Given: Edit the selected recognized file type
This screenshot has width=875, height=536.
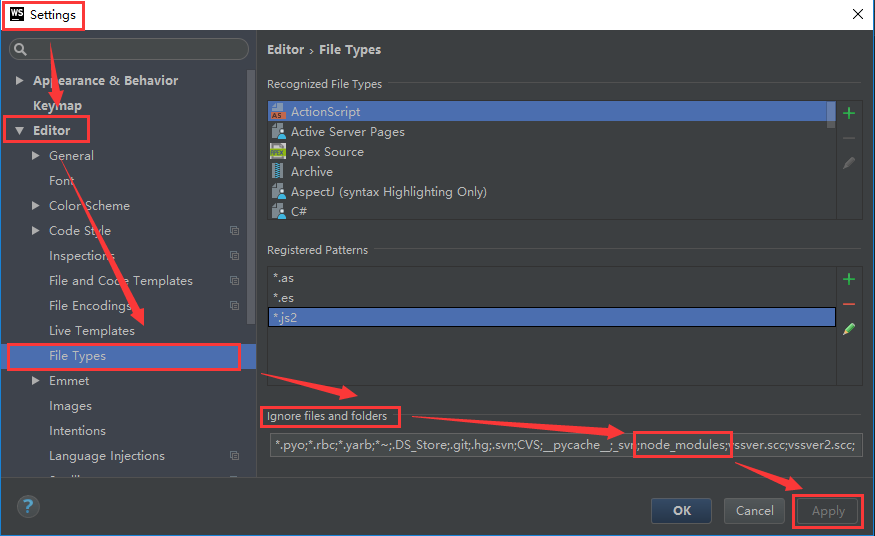Looking at the screenshot, I should click(849, 163).
